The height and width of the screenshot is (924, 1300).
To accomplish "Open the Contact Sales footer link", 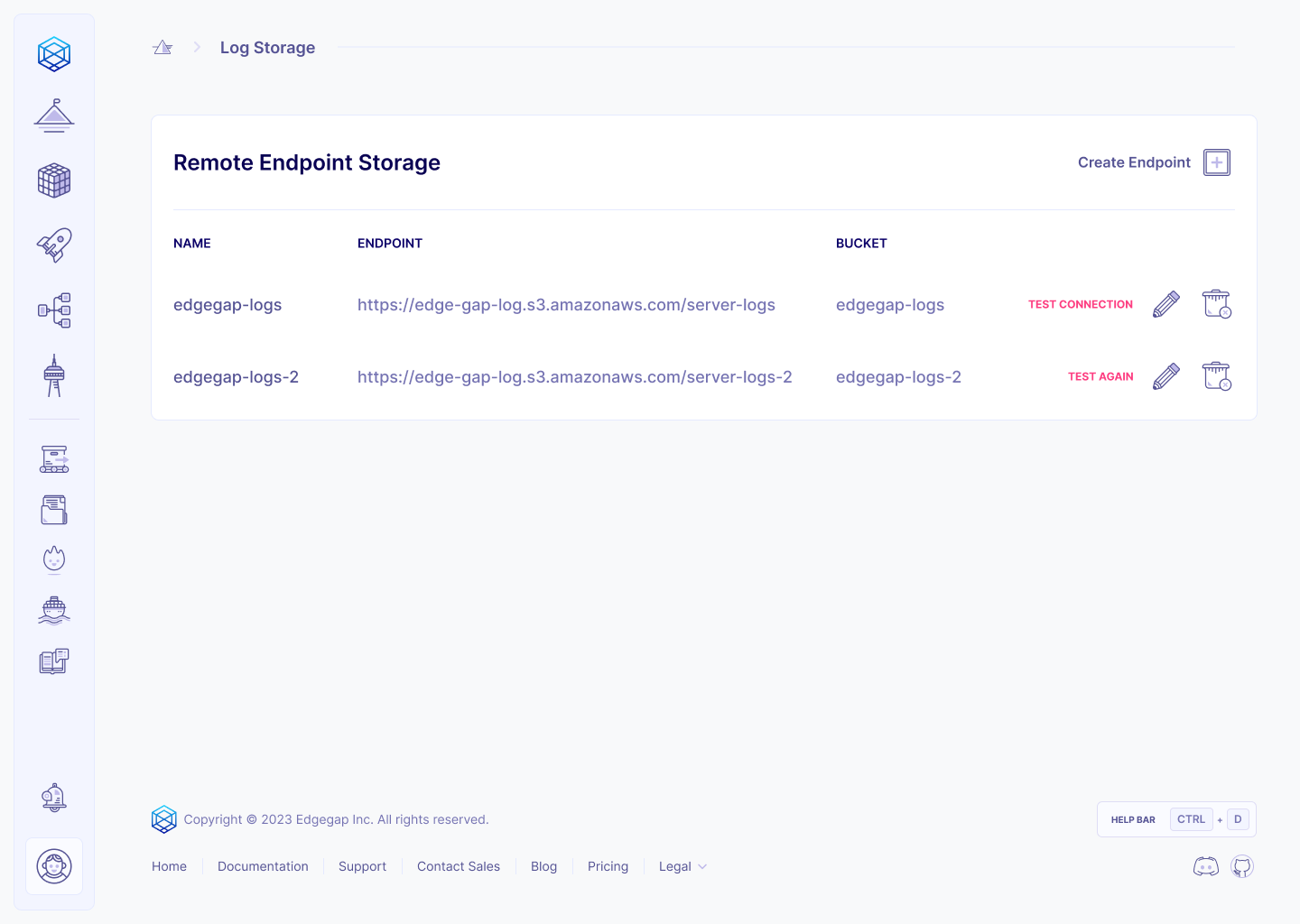I will coord(458,866).
